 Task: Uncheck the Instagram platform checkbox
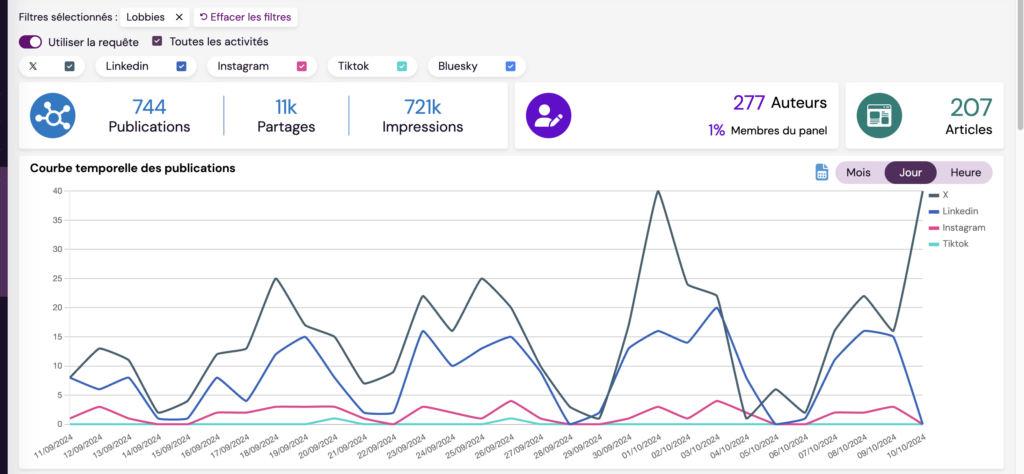[301, 66]
